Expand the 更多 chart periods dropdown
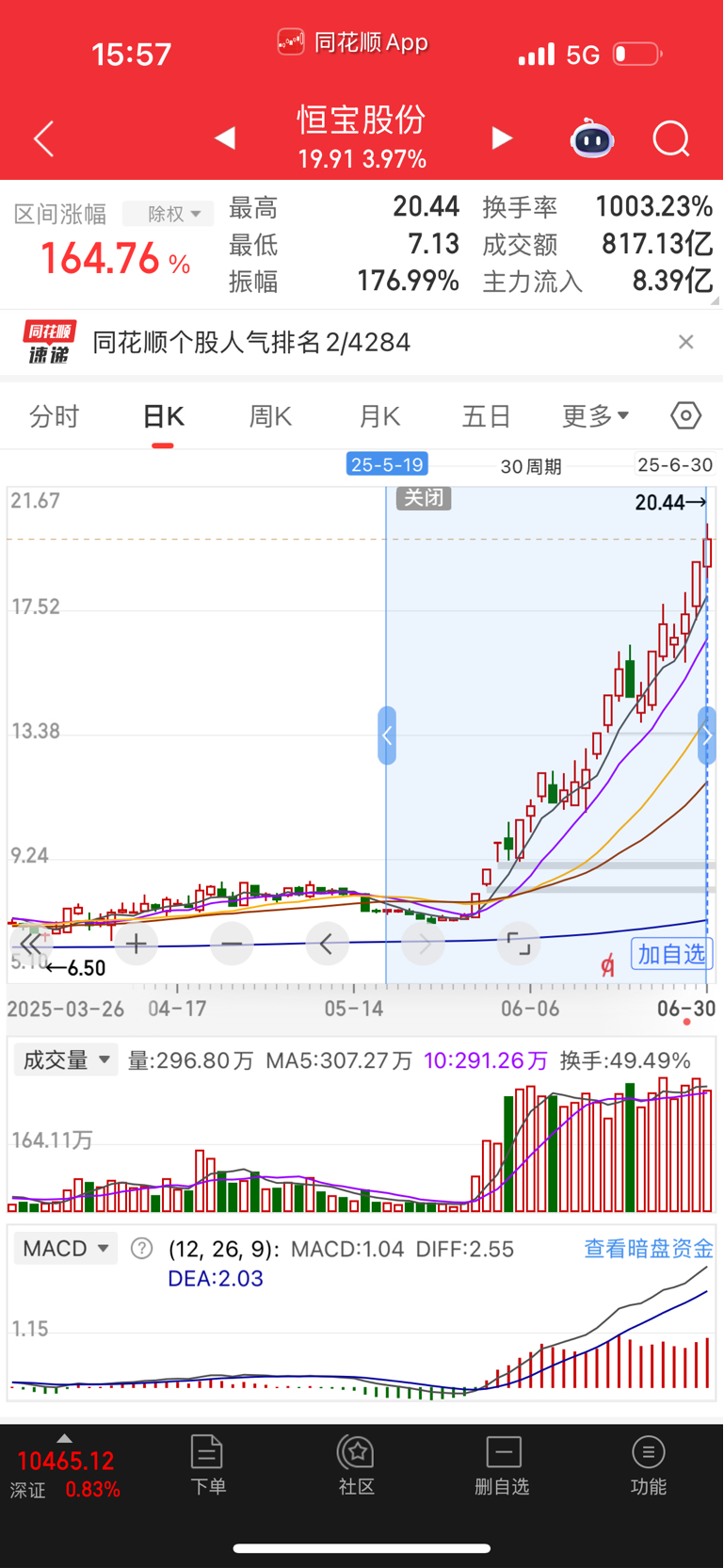724x1568 pixels. pos(595,415)
